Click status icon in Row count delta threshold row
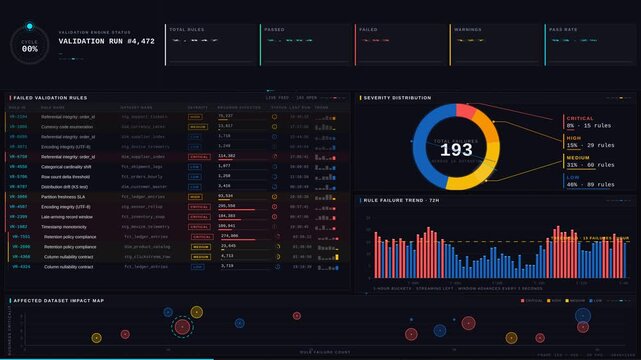 (x=274, y=177)
